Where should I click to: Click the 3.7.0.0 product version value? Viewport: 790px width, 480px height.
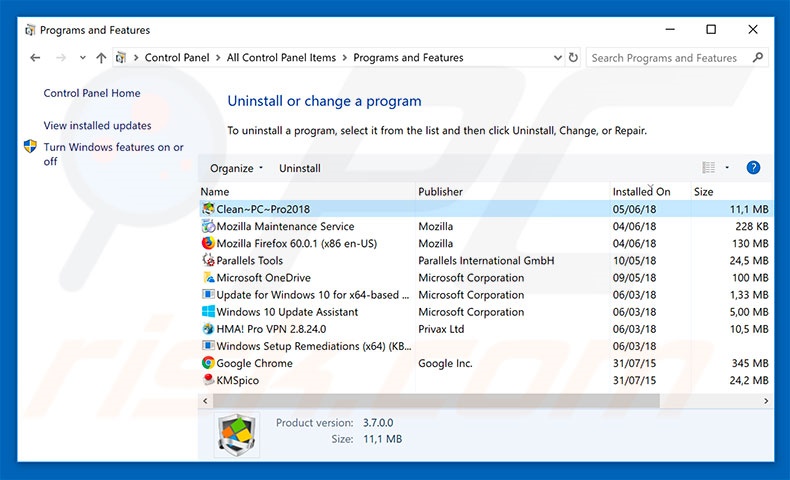pos(378,423)
